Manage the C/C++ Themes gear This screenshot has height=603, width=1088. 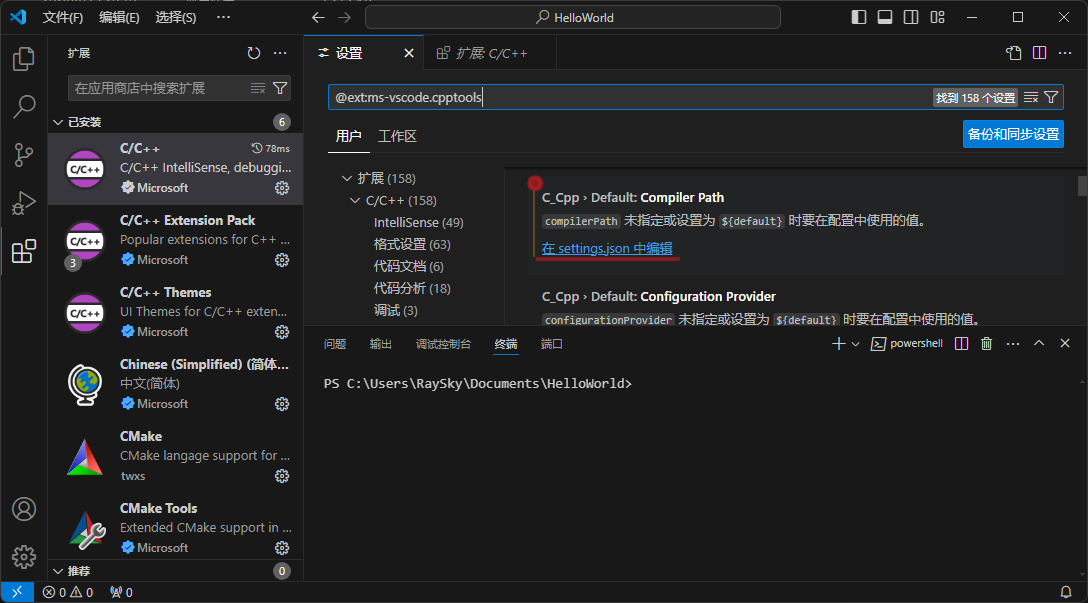coord(282,332)
